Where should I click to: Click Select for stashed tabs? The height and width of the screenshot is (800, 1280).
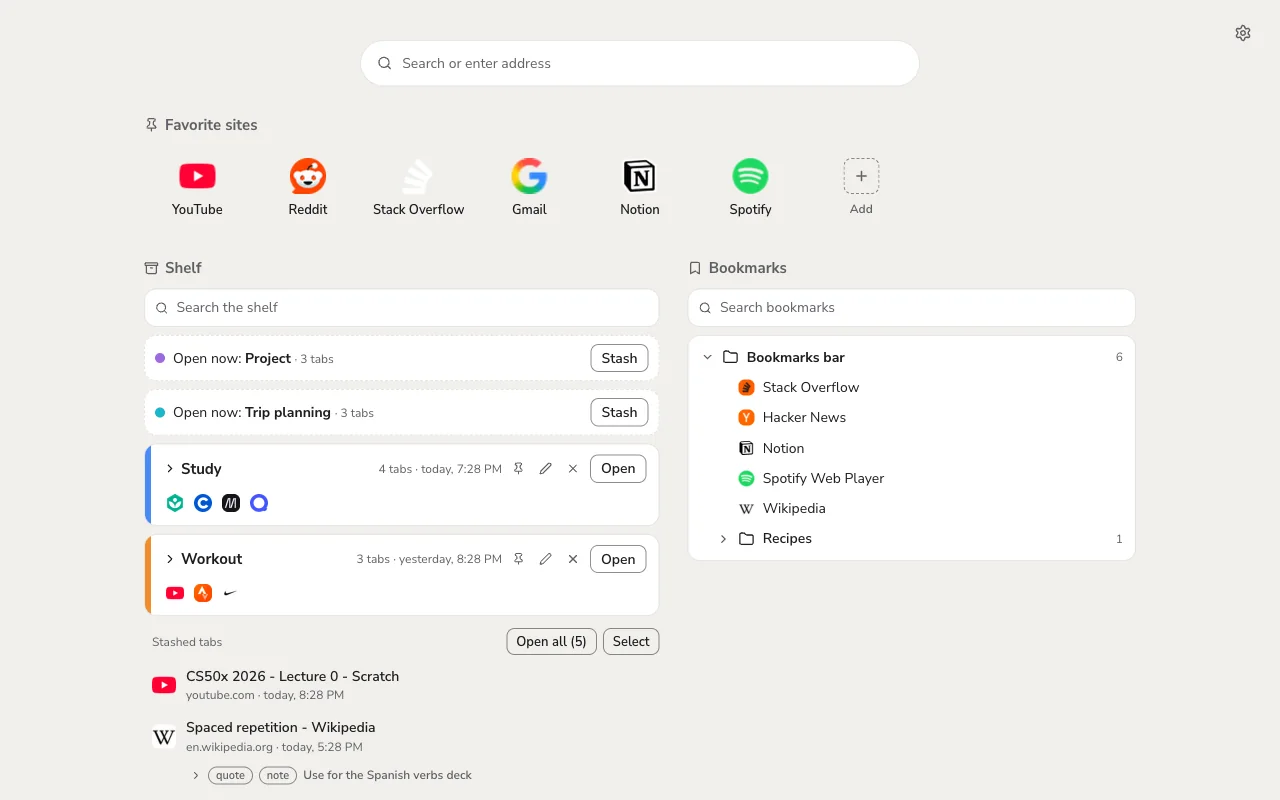coord(631,641)
